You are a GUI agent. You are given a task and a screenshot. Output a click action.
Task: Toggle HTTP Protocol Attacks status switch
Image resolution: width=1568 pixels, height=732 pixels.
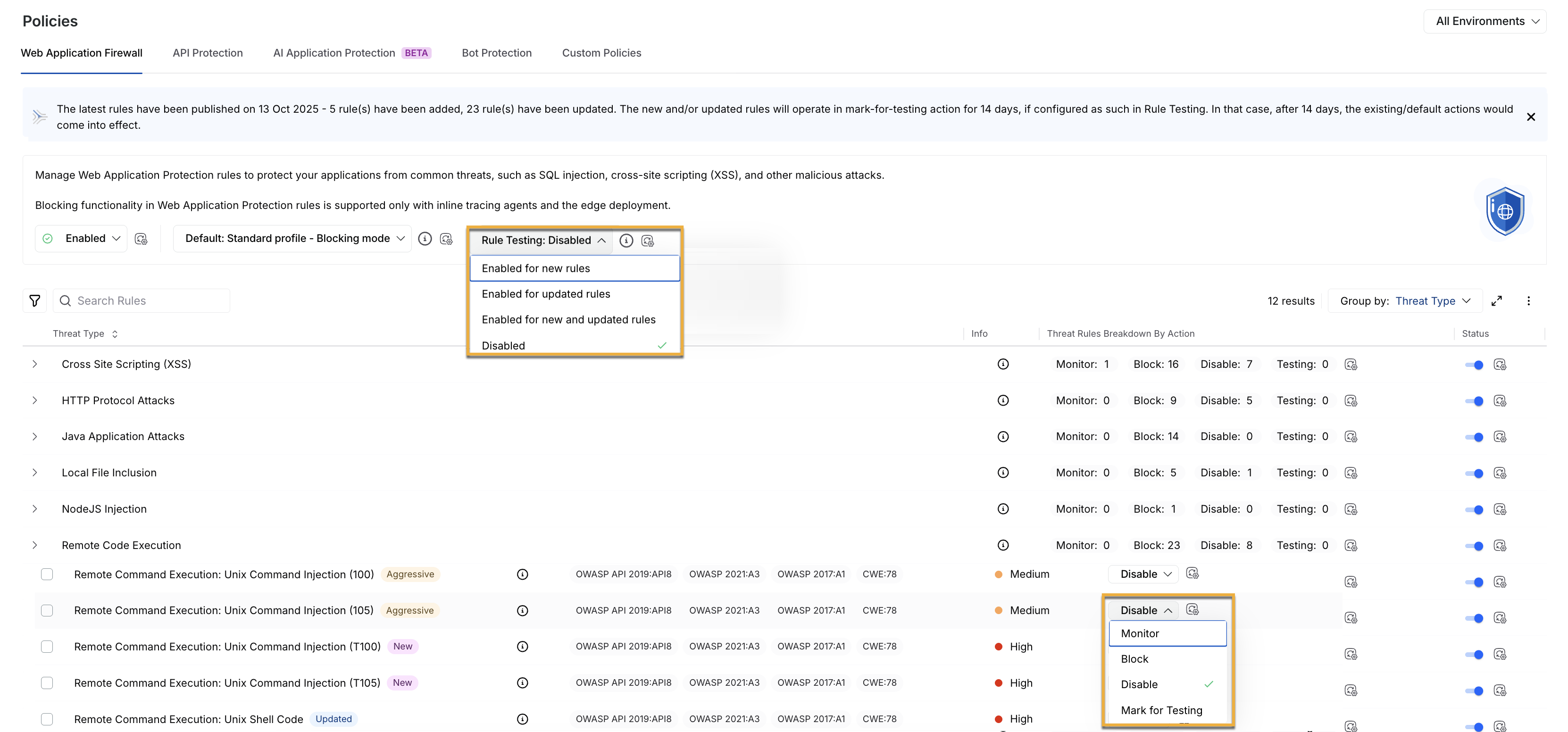click(x=1474, y=401)
